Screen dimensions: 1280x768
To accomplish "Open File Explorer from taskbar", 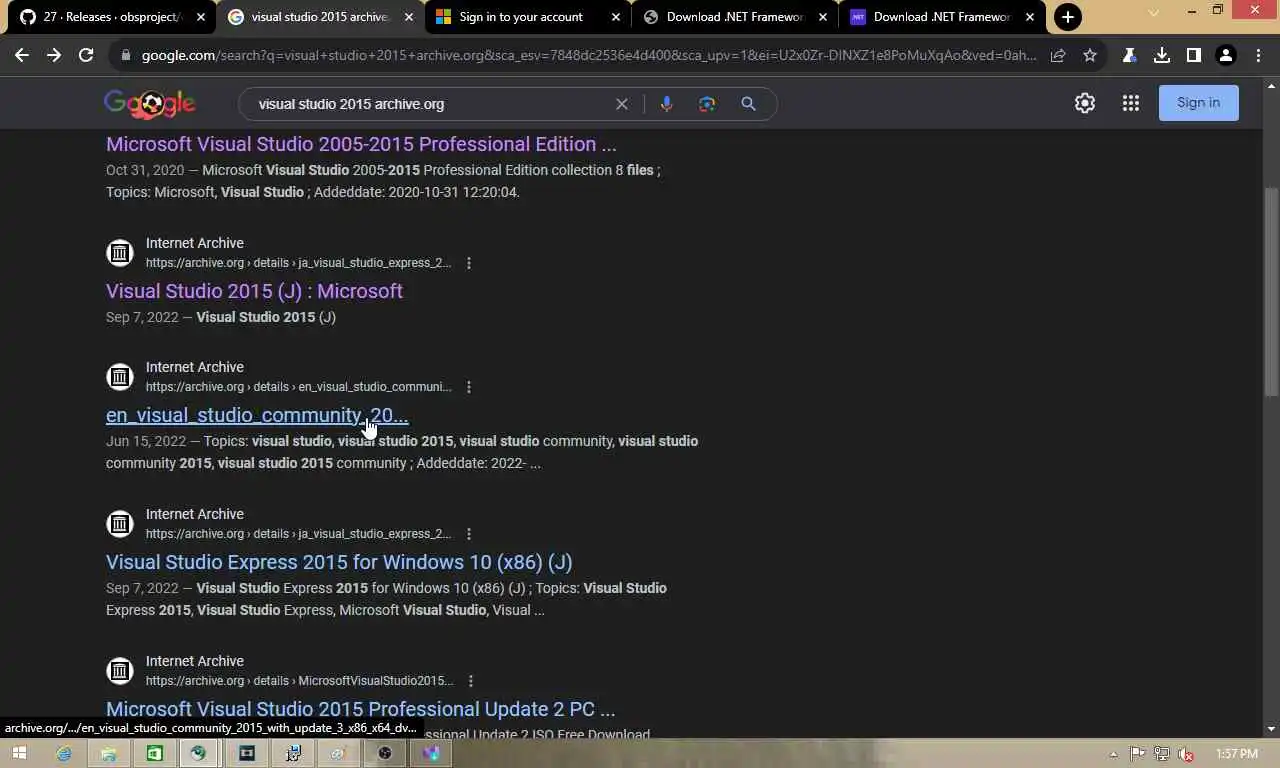I will point(109,753).
